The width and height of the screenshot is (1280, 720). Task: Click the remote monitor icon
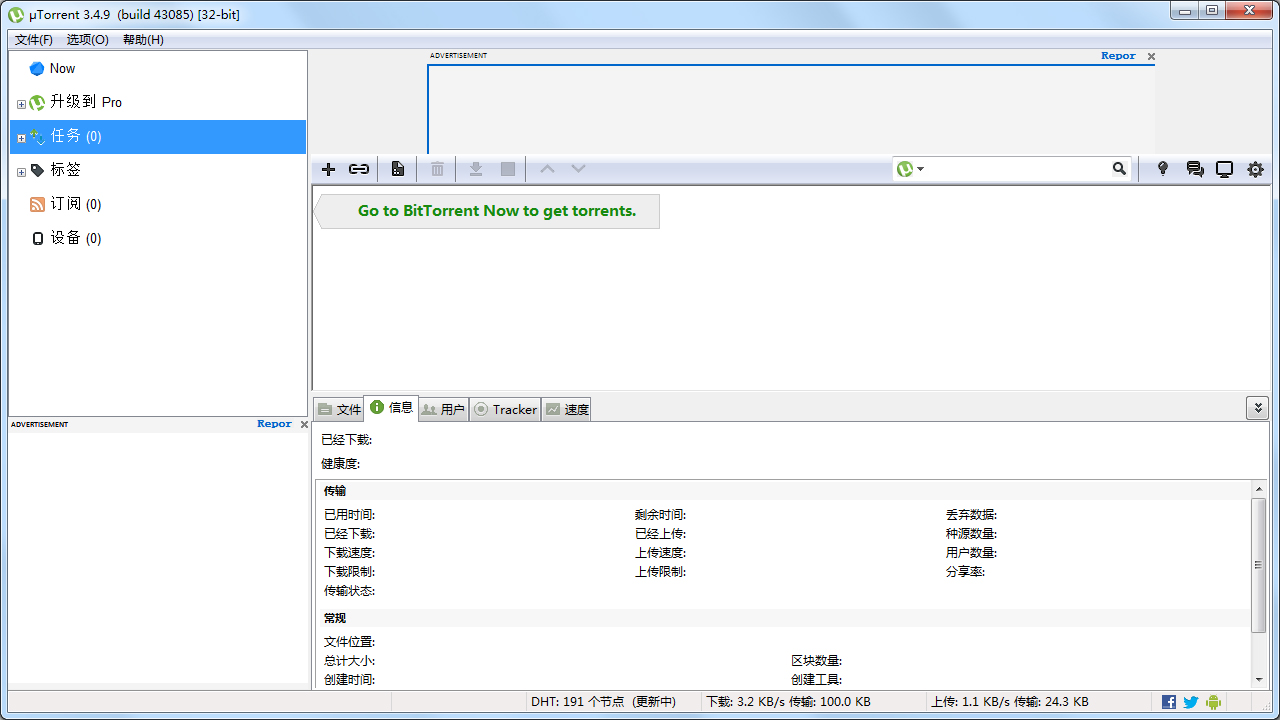(x=1224, y=169)
